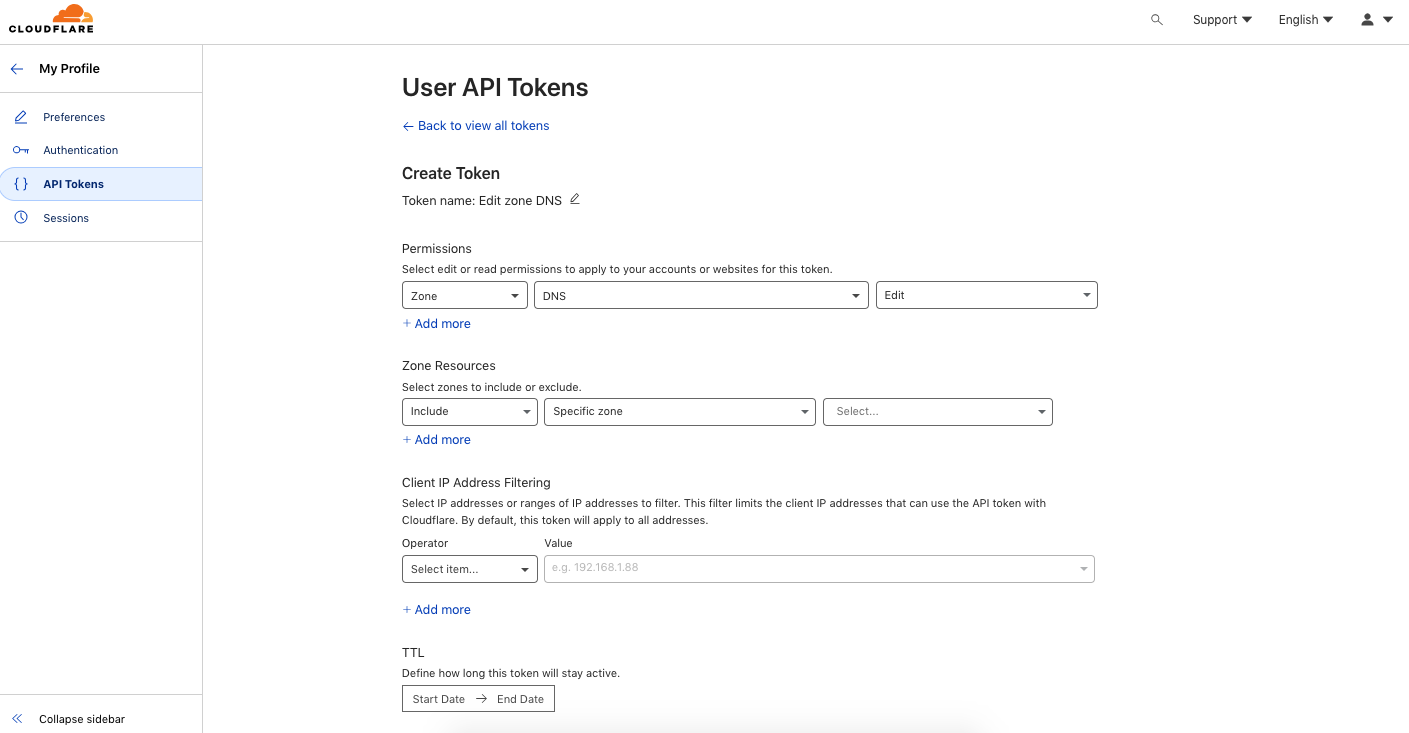Go to Preferences in the sidebar
1409x733 pixels.
coord(74,117)
